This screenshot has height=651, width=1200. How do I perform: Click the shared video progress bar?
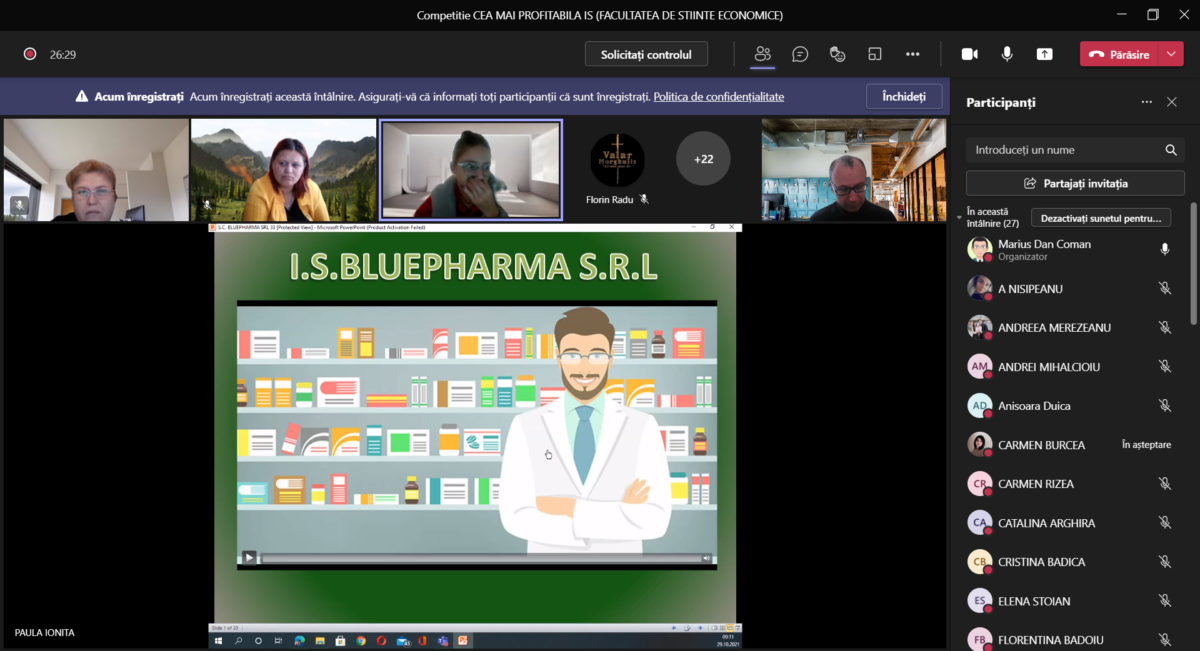pyautogui.click(x=480, y=558)
